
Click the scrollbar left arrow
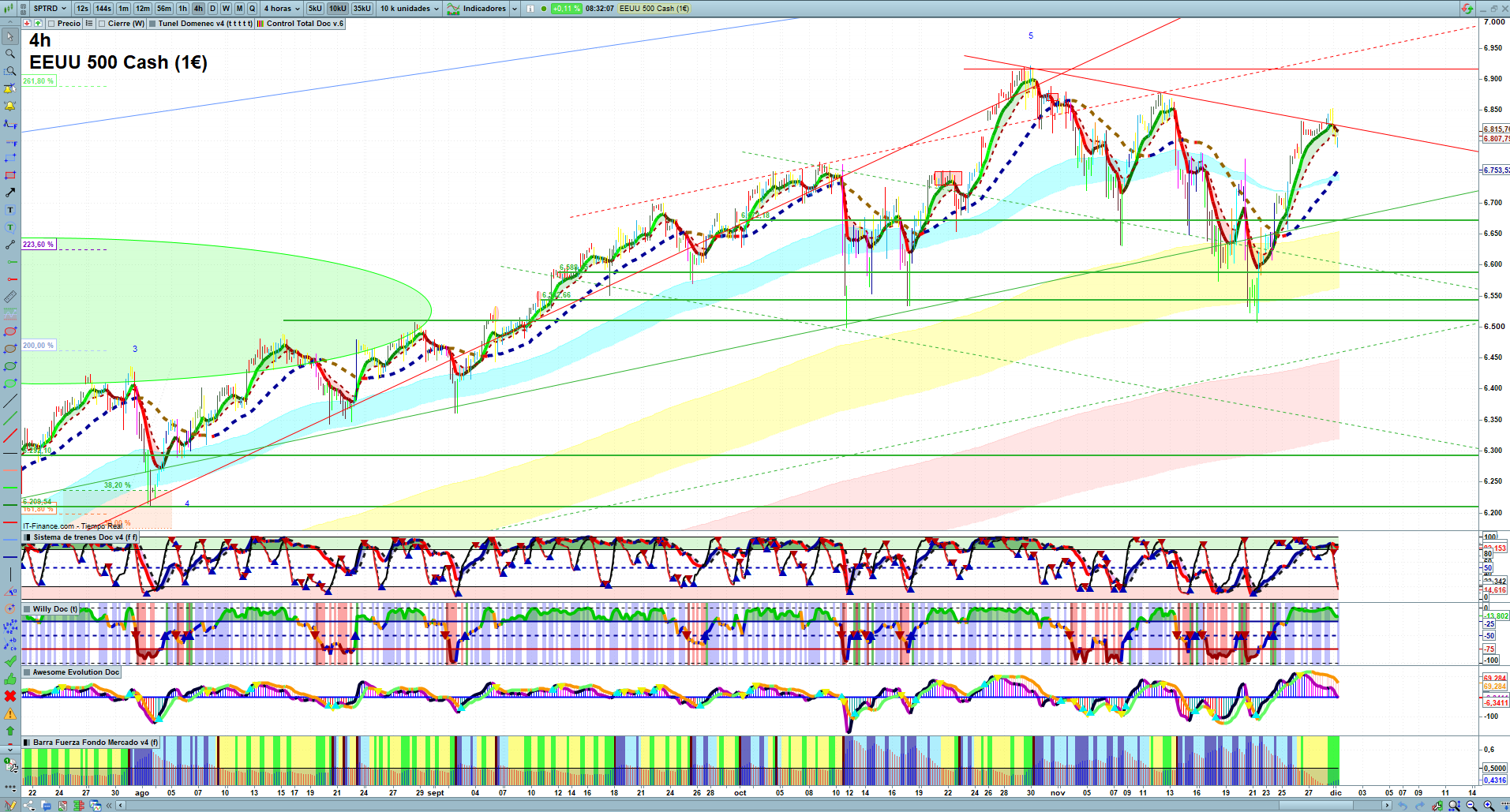pyautogui.click(x=120, y=806)
